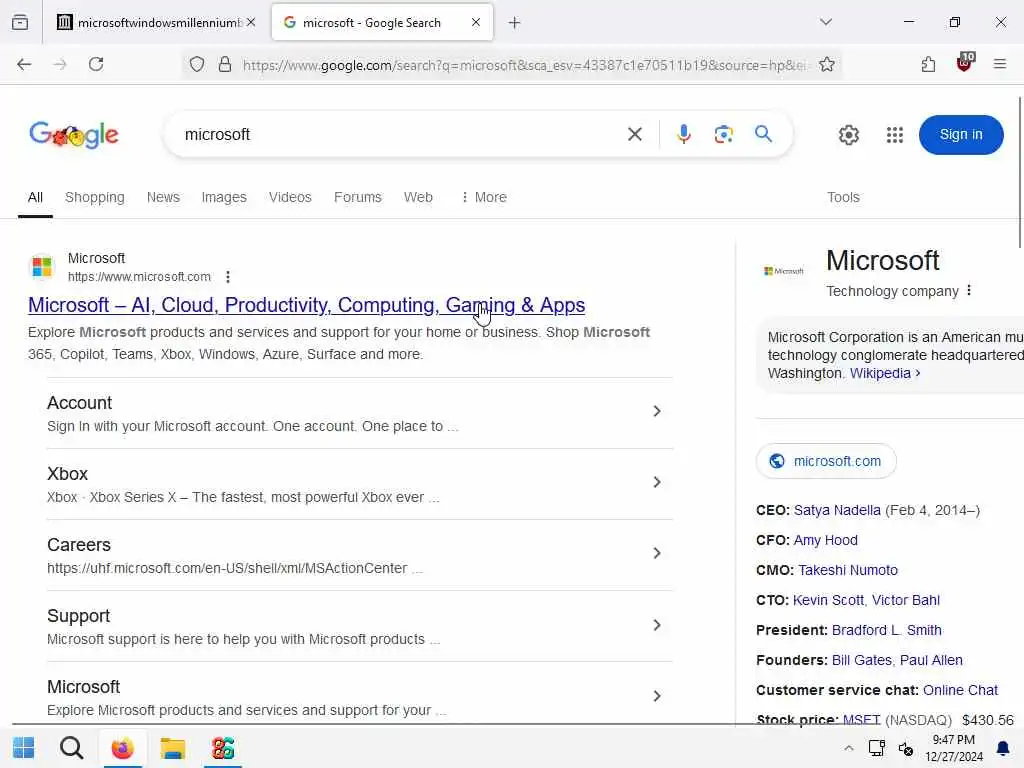The width and height of the screenshot is (1024, 768).
Task: Switch to the News tab
Action: [x=163, y=197]
